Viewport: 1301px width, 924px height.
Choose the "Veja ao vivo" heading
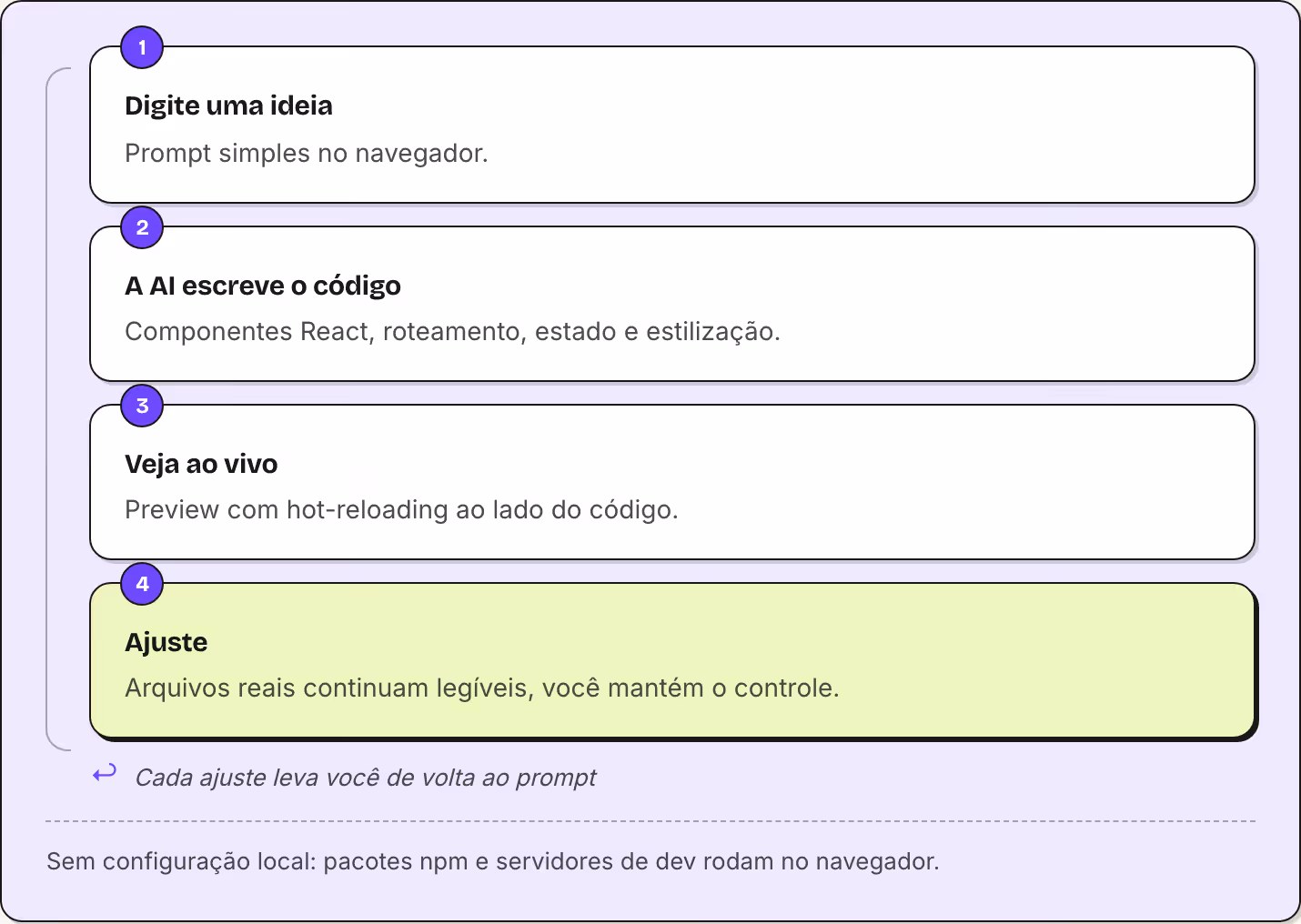201,464
